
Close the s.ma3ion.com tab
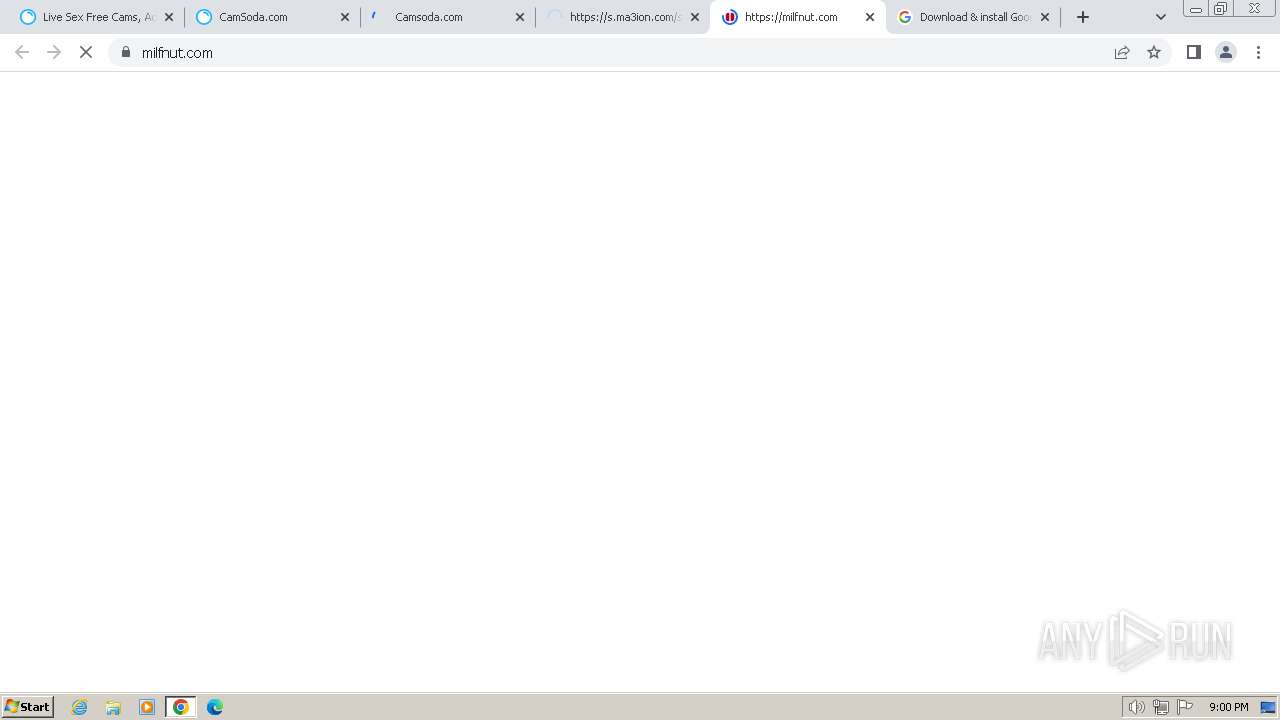tap(695, 17)
